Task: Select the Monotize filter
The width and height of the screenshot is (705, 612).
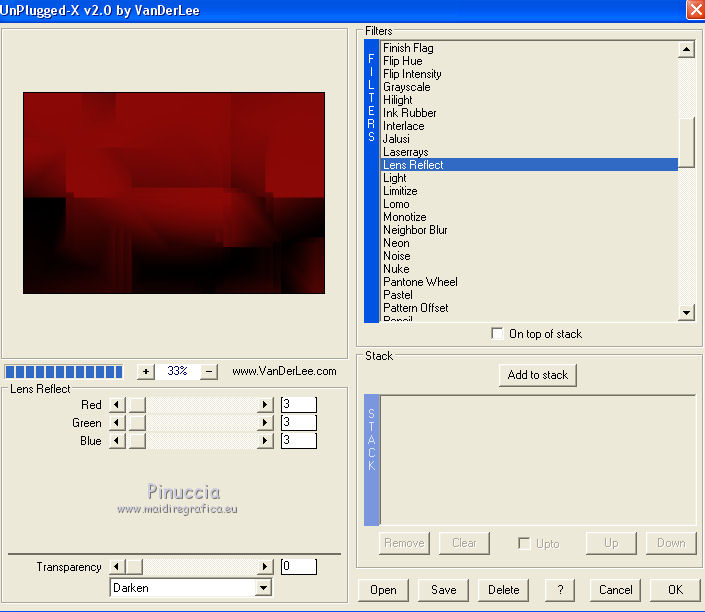Action: click(529, 217)
